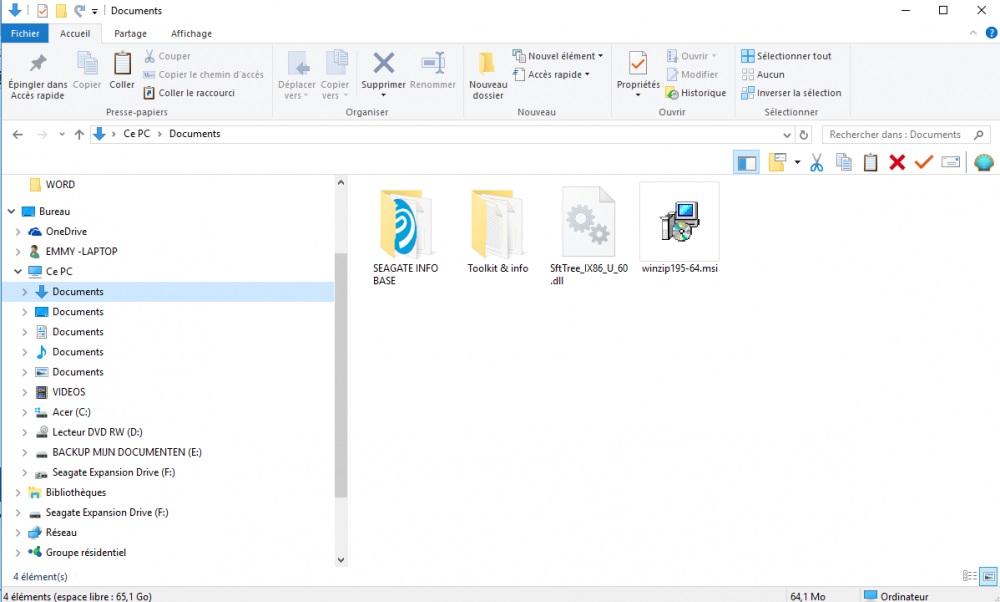1000x602 pixels.
Task: Click Ce PC in the address breadcrumb
Action: (136, 134)
